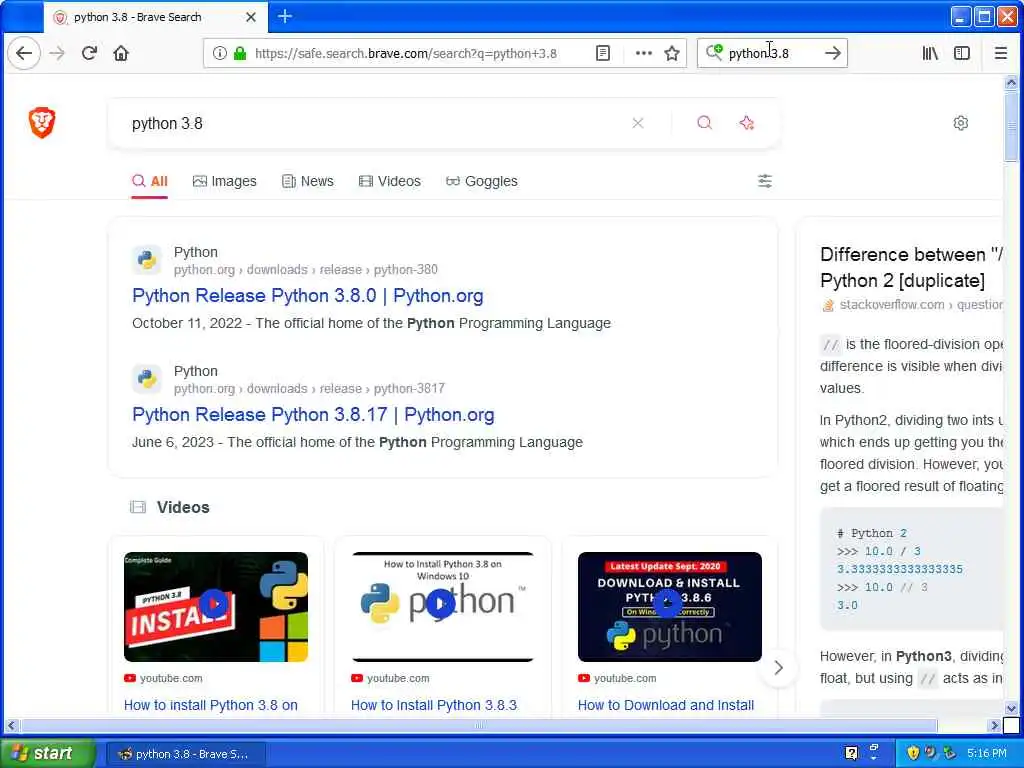The width and height of the screenshot is (1024, 768).
Task: Submit search bar query with arrow
Action: coord(833,53)
